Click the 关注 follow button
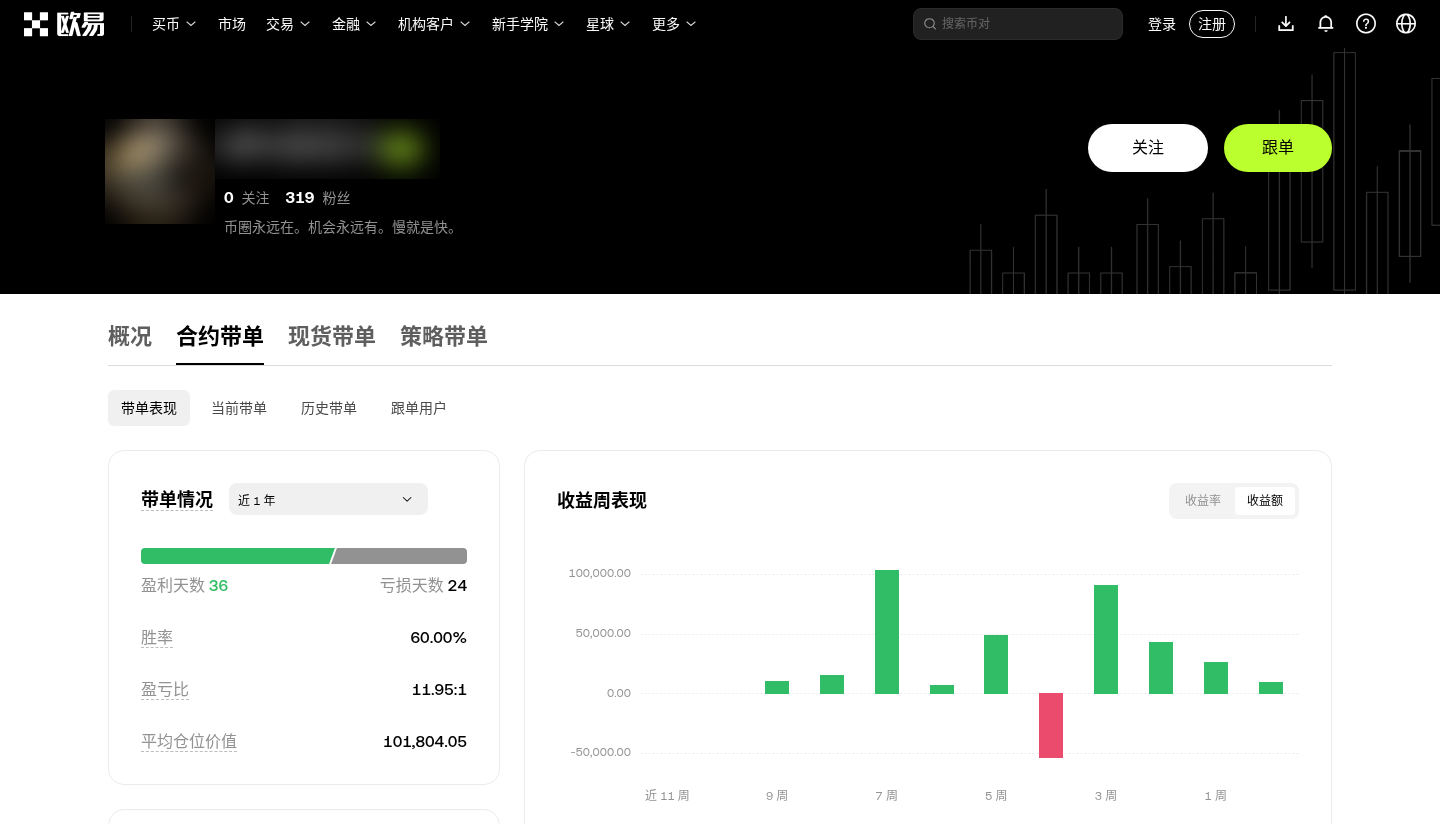This screenshot has width=1440, height=824. point(1148,148)
